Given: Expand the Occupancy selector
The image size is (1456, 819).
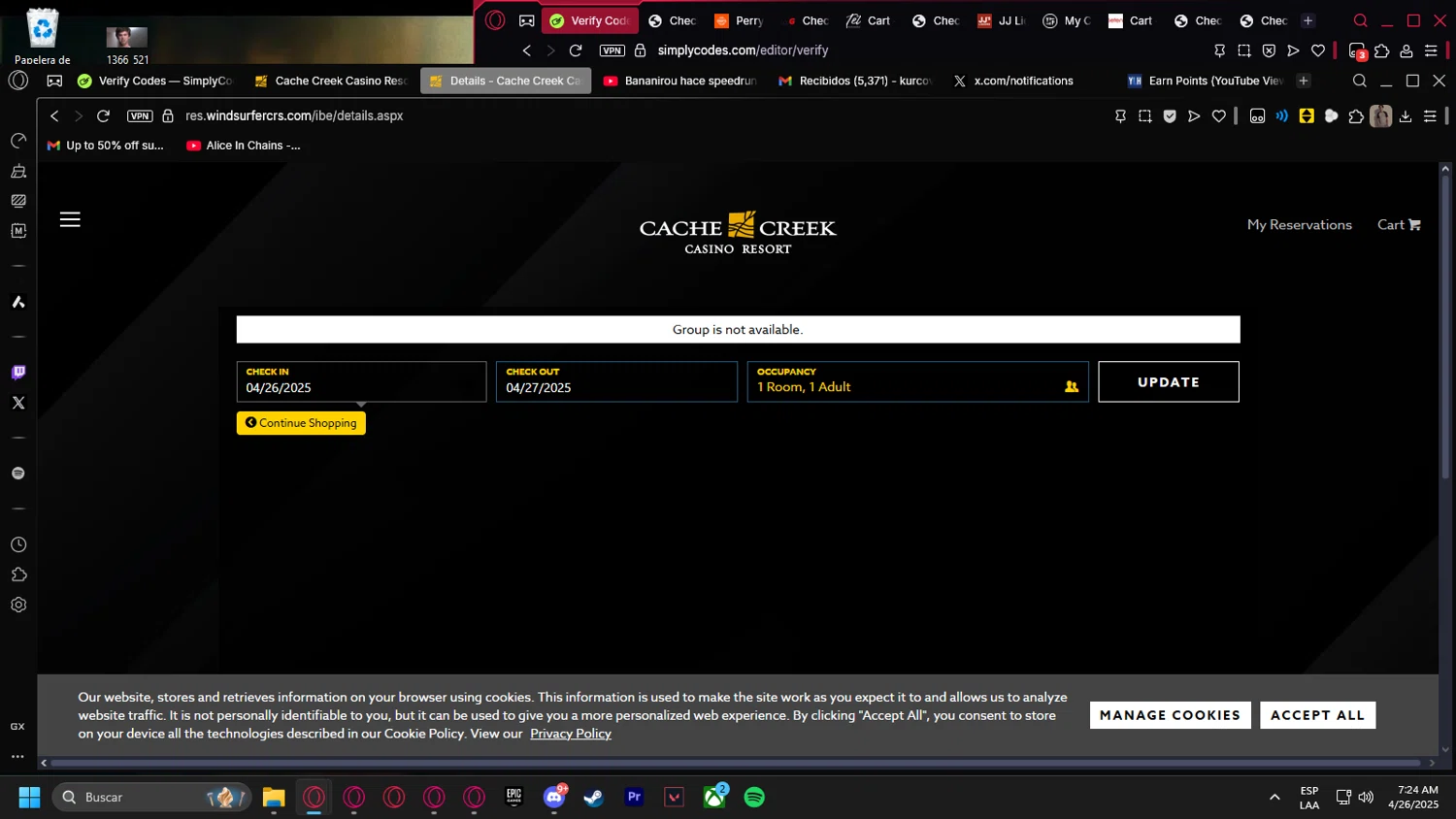Looking at the screenshot, I should 917,381.
